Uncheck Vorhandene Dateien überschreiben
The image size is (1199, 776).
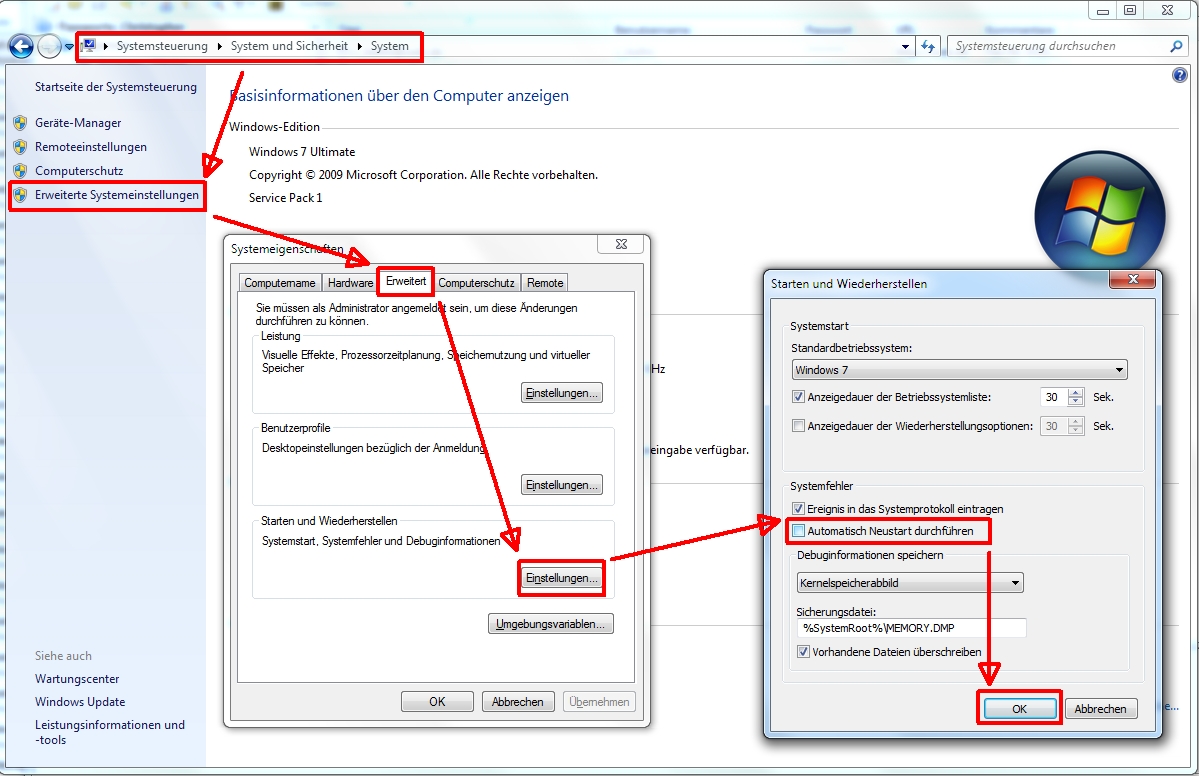(803, 652)
